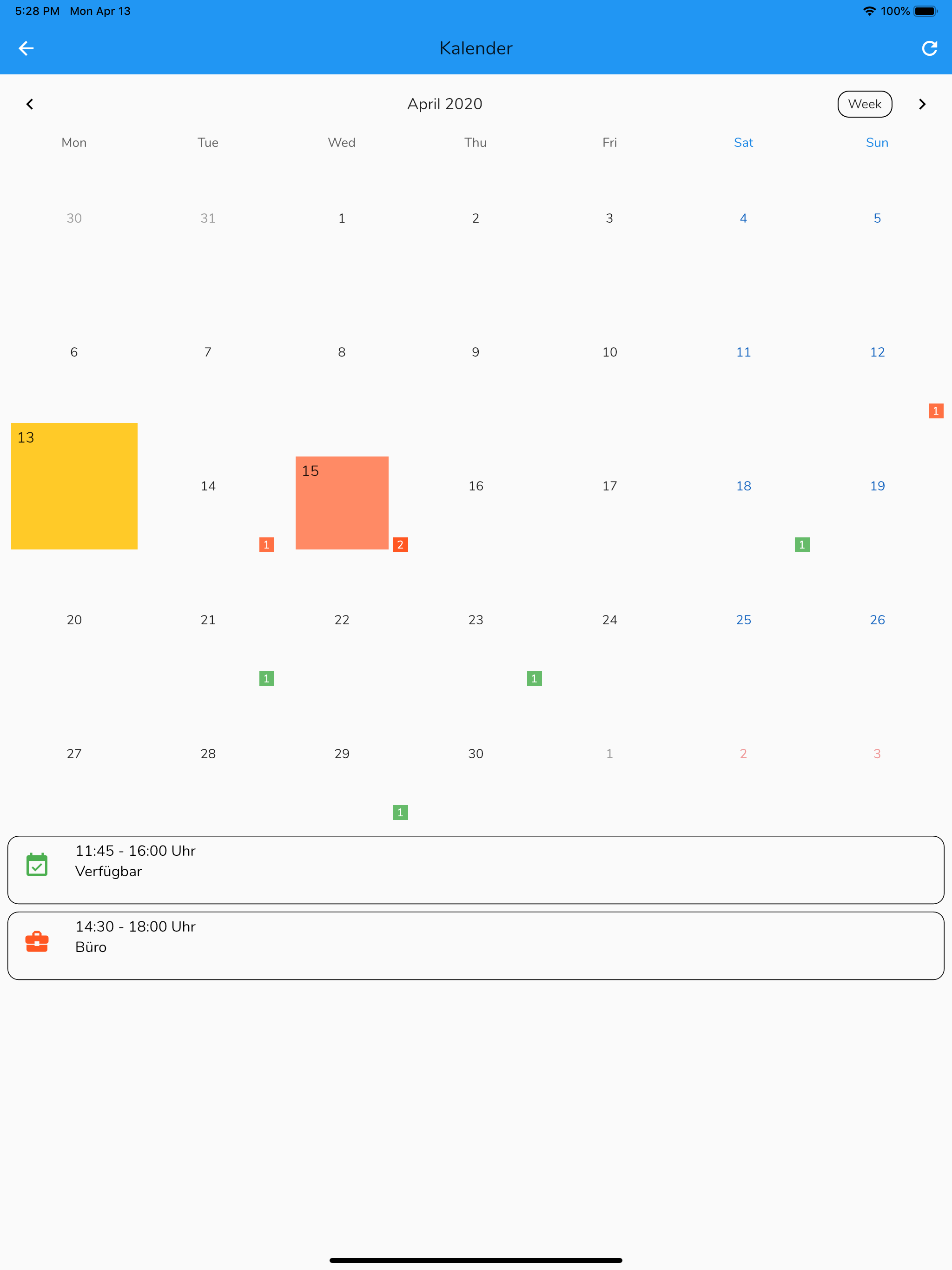Select April 16
This screenshot has height=1270, width=952.
coord(476,486)
